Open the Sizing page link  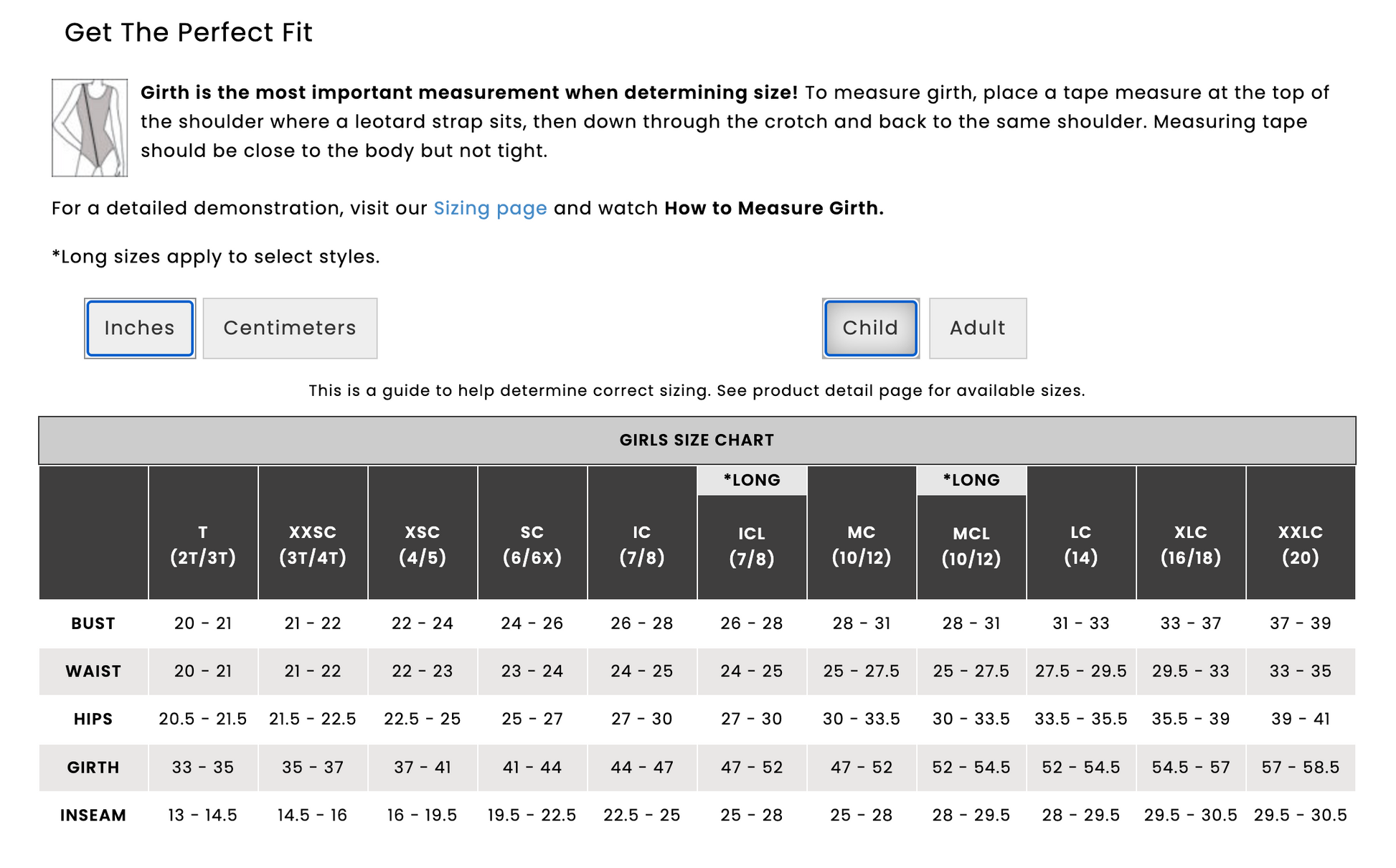pyautogui.click(x=490, y=209)
